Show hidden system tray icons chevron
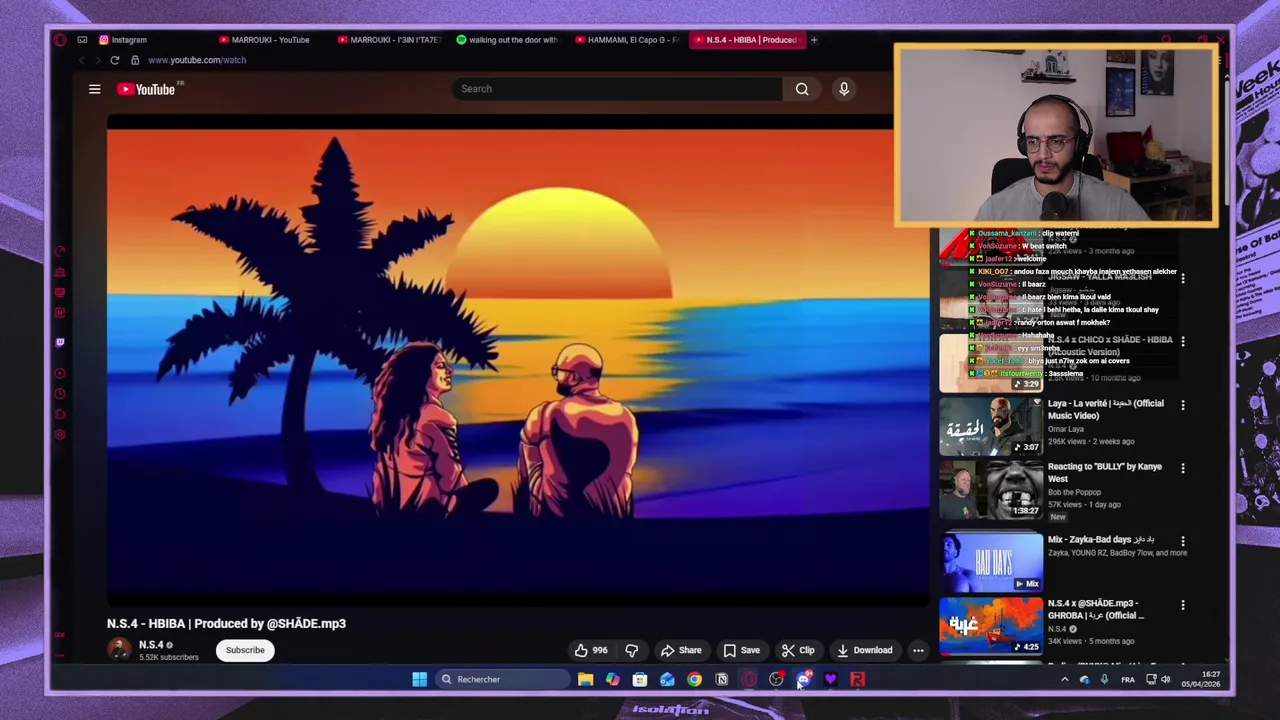1280x720 pixels. click(x=1065, y=680)
